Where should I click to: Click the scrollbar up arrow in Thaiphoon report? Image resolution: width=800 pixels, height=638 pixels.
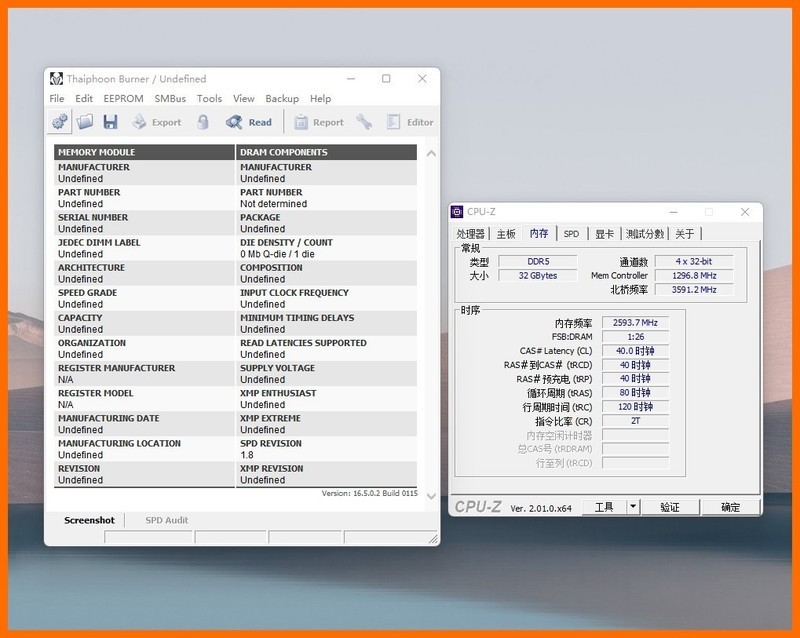click(431, 153)
